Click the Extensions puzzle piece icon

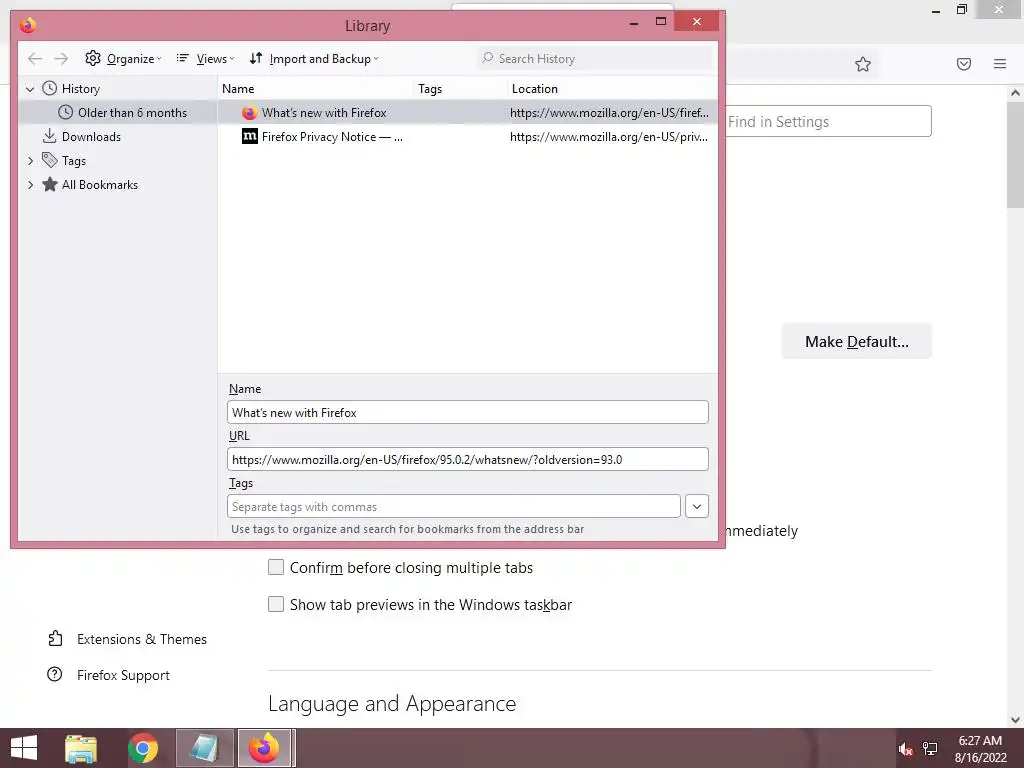point(56,639)
